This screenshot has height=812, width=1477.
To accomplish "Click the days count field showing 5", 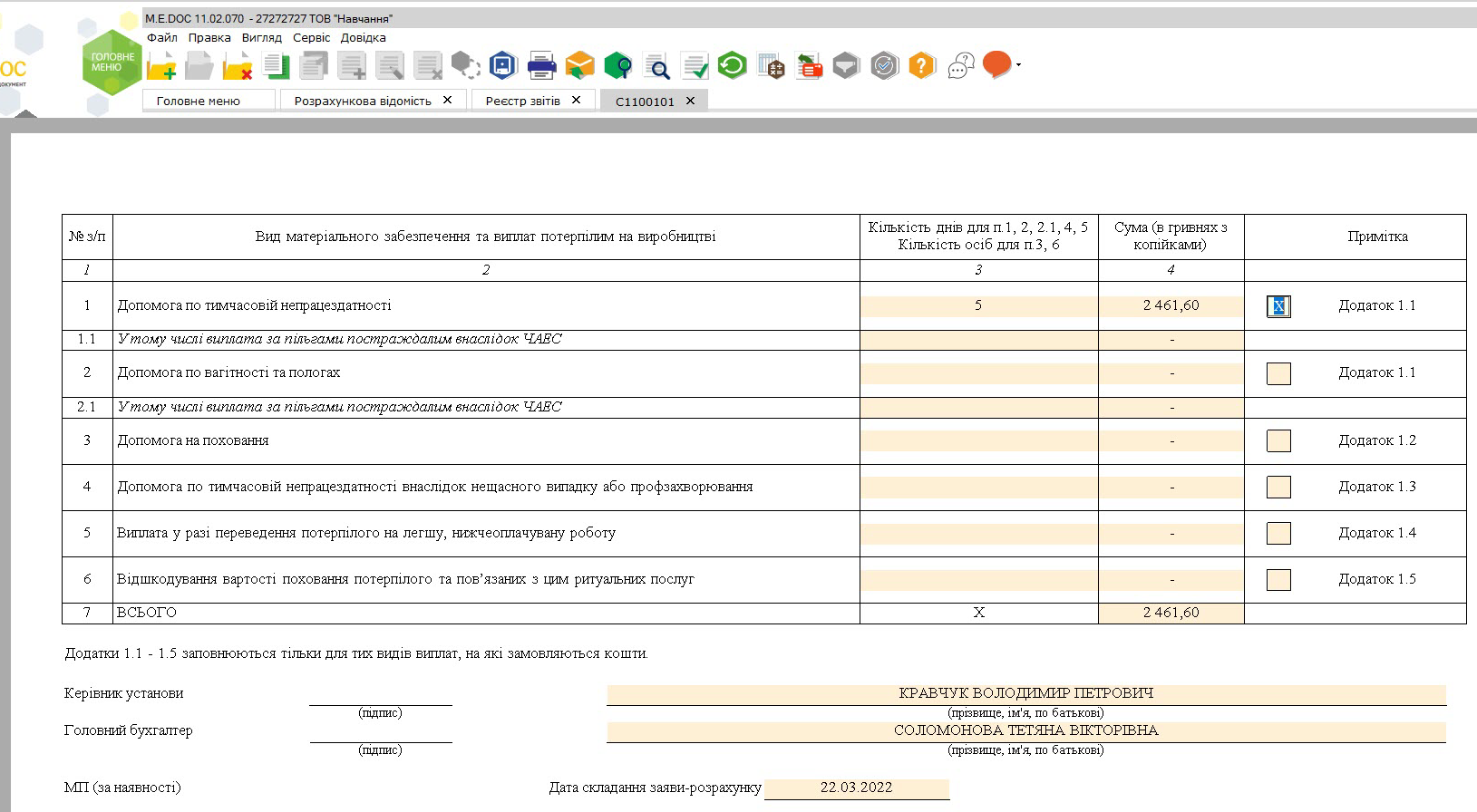I will pyautogui.click(x=978, y=305).
